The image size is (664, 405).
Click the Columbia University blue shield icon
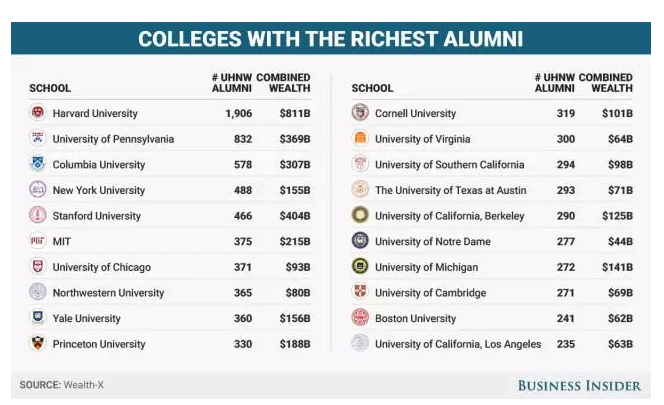coord(38,164)
